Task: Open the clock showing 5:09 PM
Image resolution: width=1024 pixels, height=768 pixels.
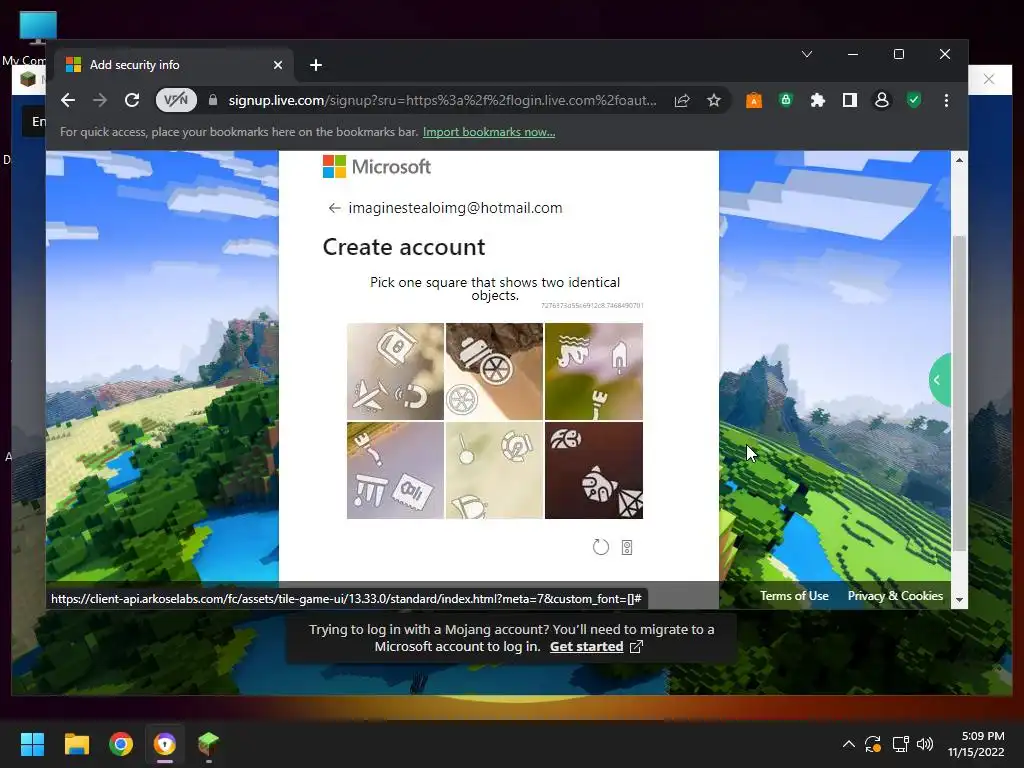Action: [976, 744]
